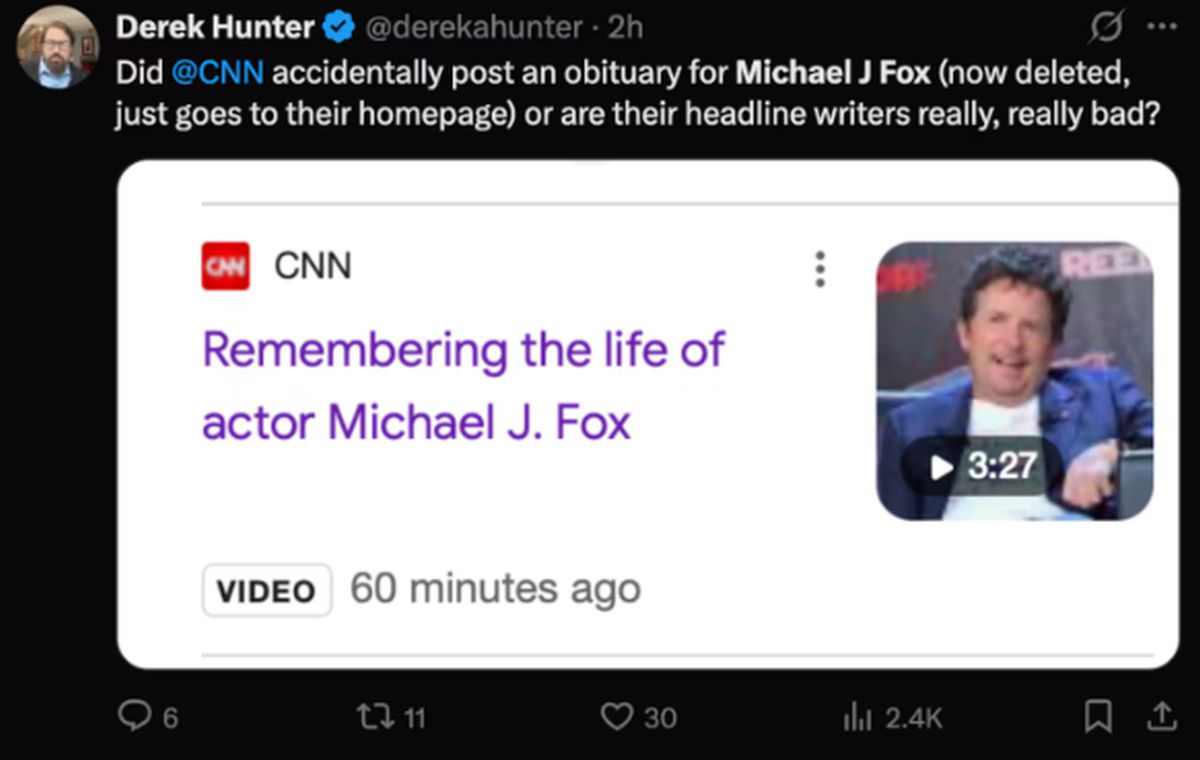Click the 'Remembering the life of actor Michael J. Fox' headline
Screen dimensions: 1200x760
pos(463,385)
